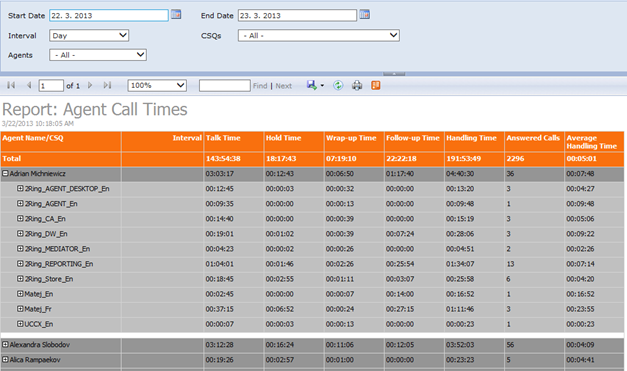The width and height of the screenshot is (627, 371).
Task: Click total talk time 143:54:38
Action: point(223,159)
